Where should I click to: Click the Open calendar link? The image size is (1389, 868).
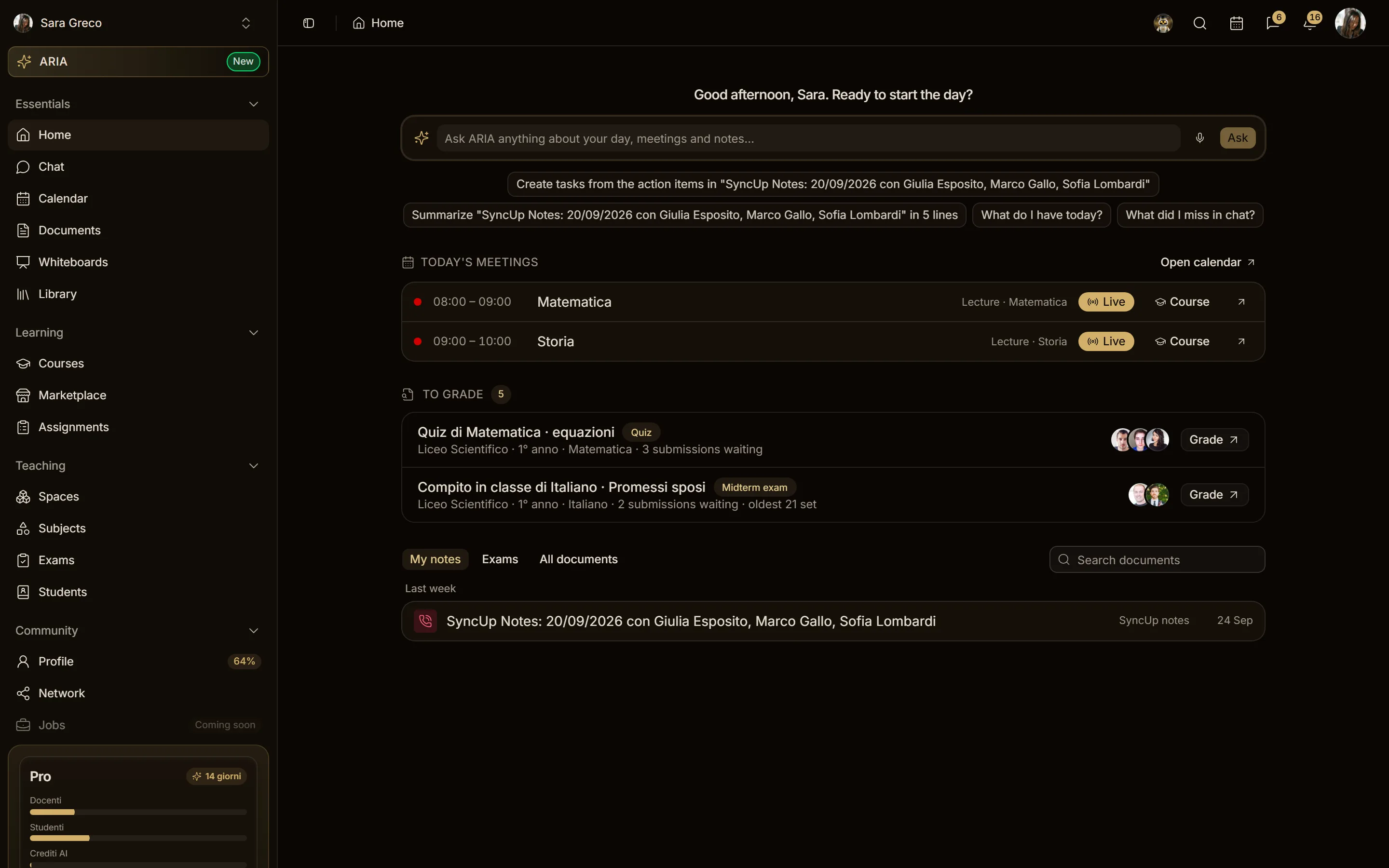1207,262
